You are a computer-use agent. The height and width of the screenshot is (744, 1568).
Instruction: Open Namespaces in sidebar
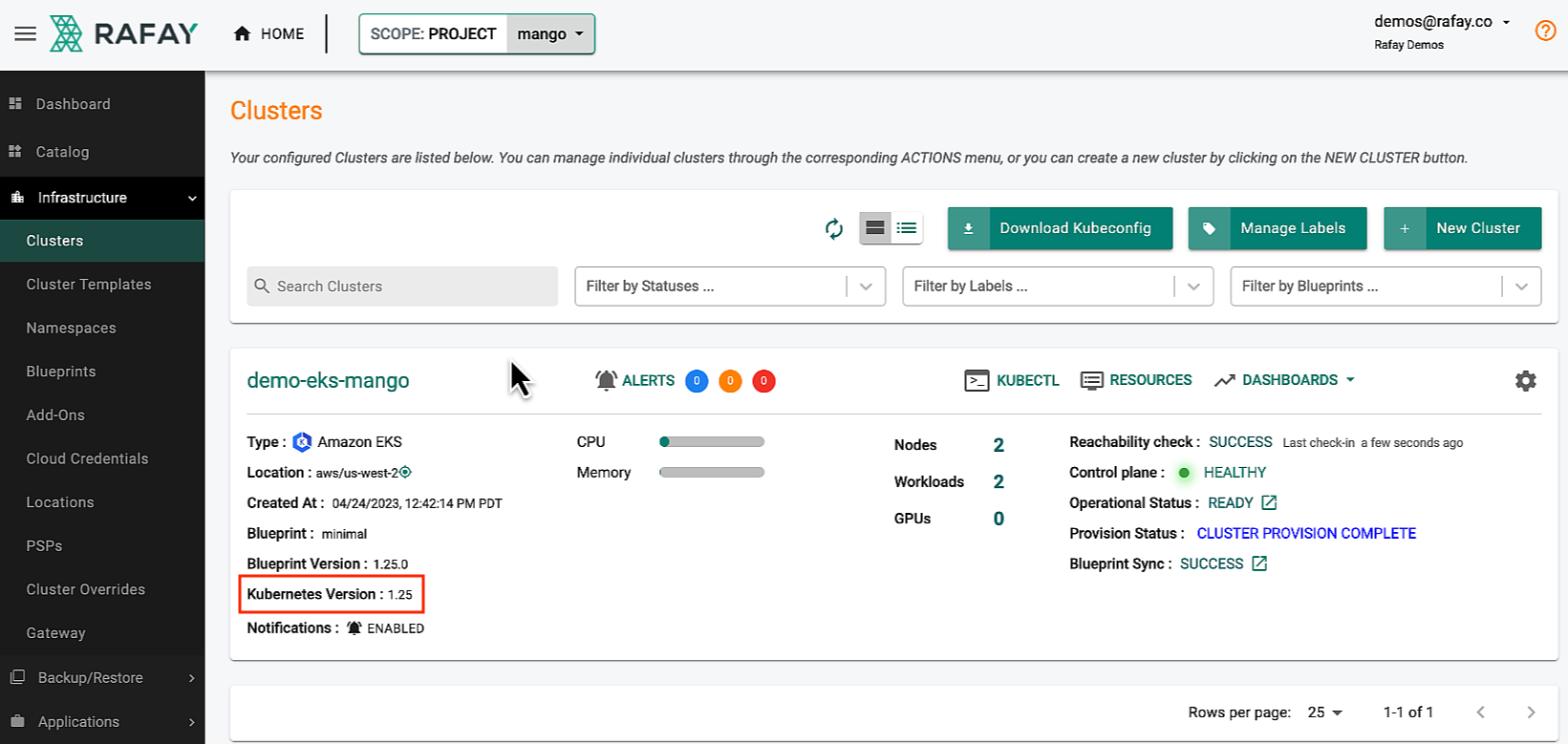point(102,328)
